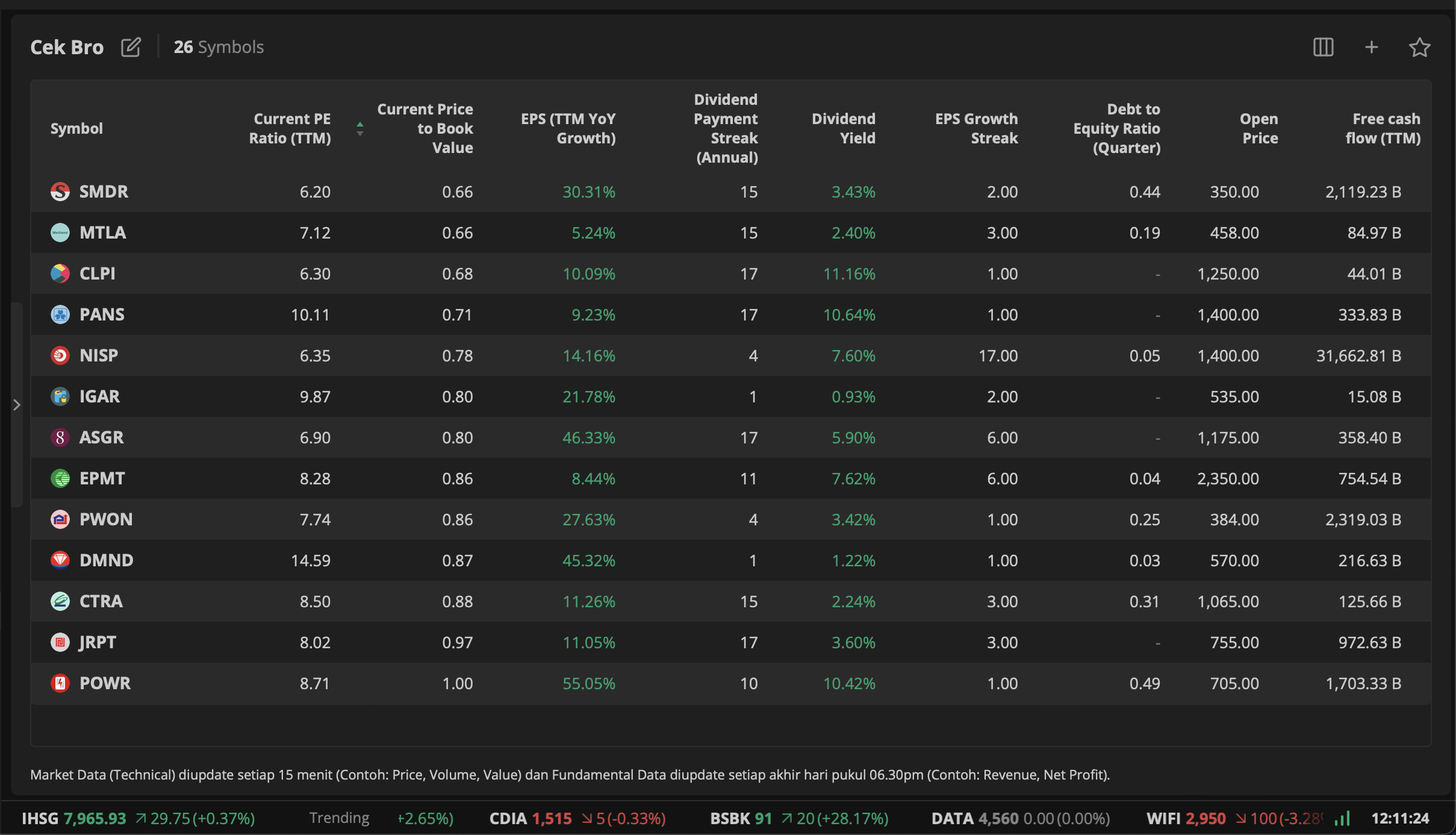Click POWR EPS growth value 55.05%

(x=589, y=683)
